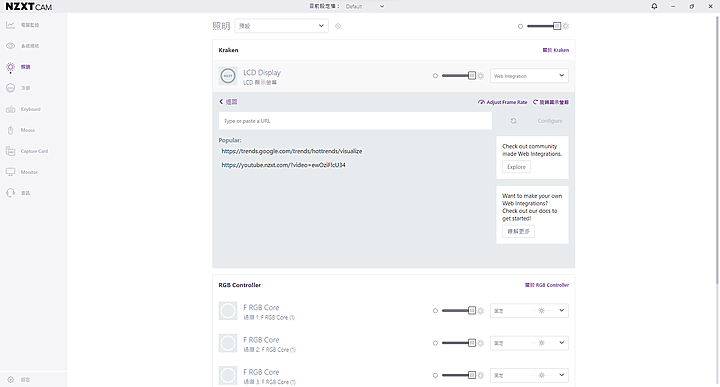Viewport: 720px width, 387px height.
Task: Select the Lighting bulb icon in sidebar
Action: pyautogui.click(x=11, y=67)
